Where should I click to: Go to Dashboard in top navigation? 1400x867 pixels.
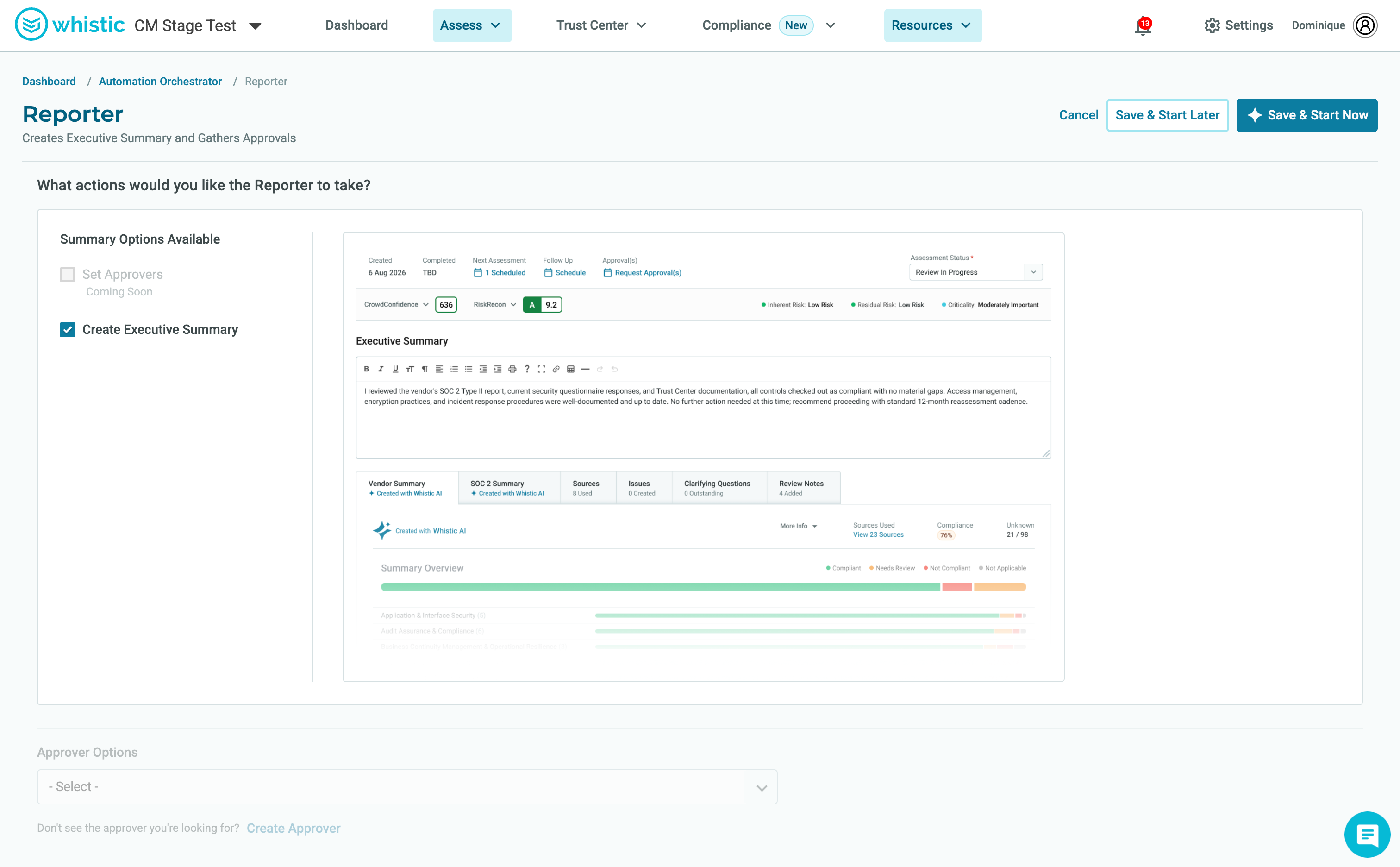click(356, 25)
